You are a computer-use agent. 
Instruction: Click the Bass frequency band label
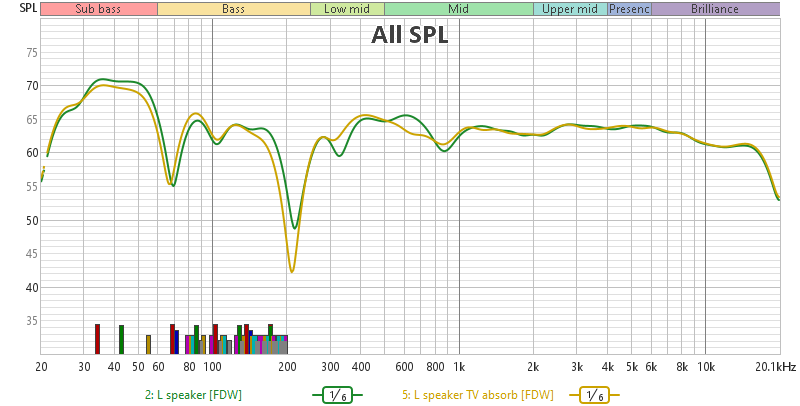pos(234,9)
